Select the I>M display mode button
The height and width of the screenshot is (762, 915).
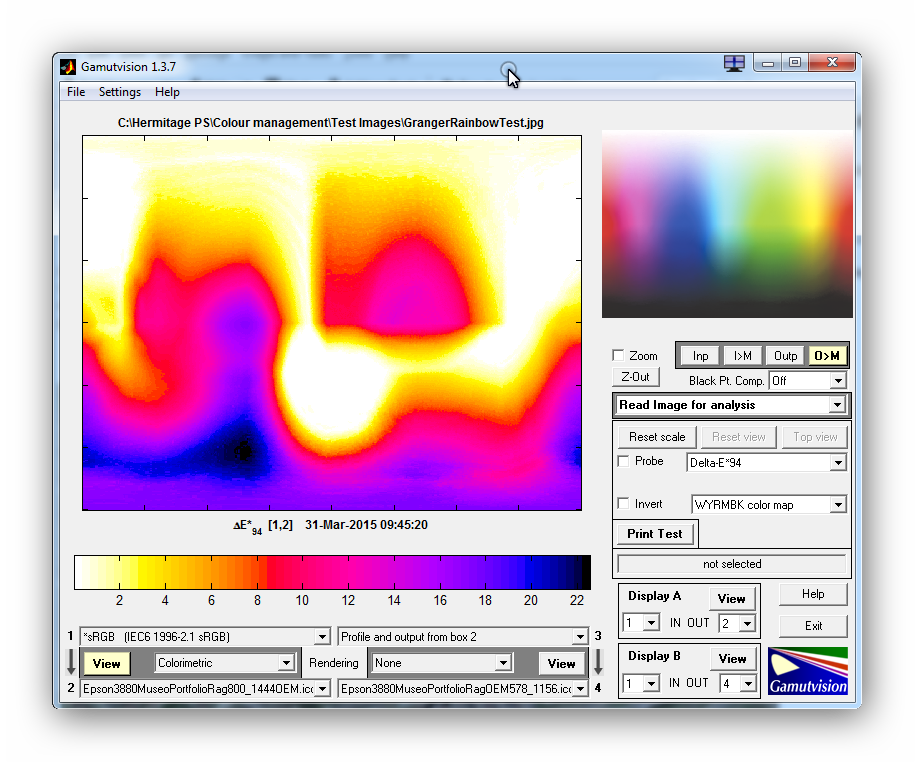click(x=742, y=356)
